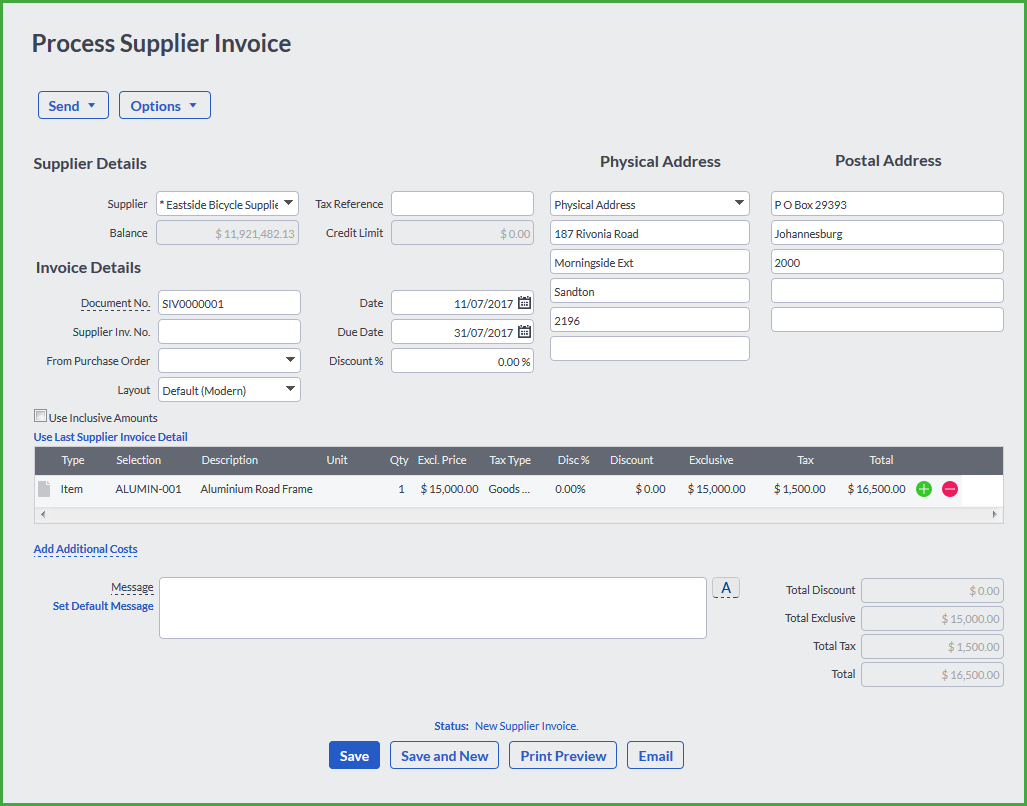Image resolution: width=1027 pixels, height=806 pixels.
Task: Toggle Use Inclusive Amounts checkbox
Action: pyautogui.click(x=41, y=416)
